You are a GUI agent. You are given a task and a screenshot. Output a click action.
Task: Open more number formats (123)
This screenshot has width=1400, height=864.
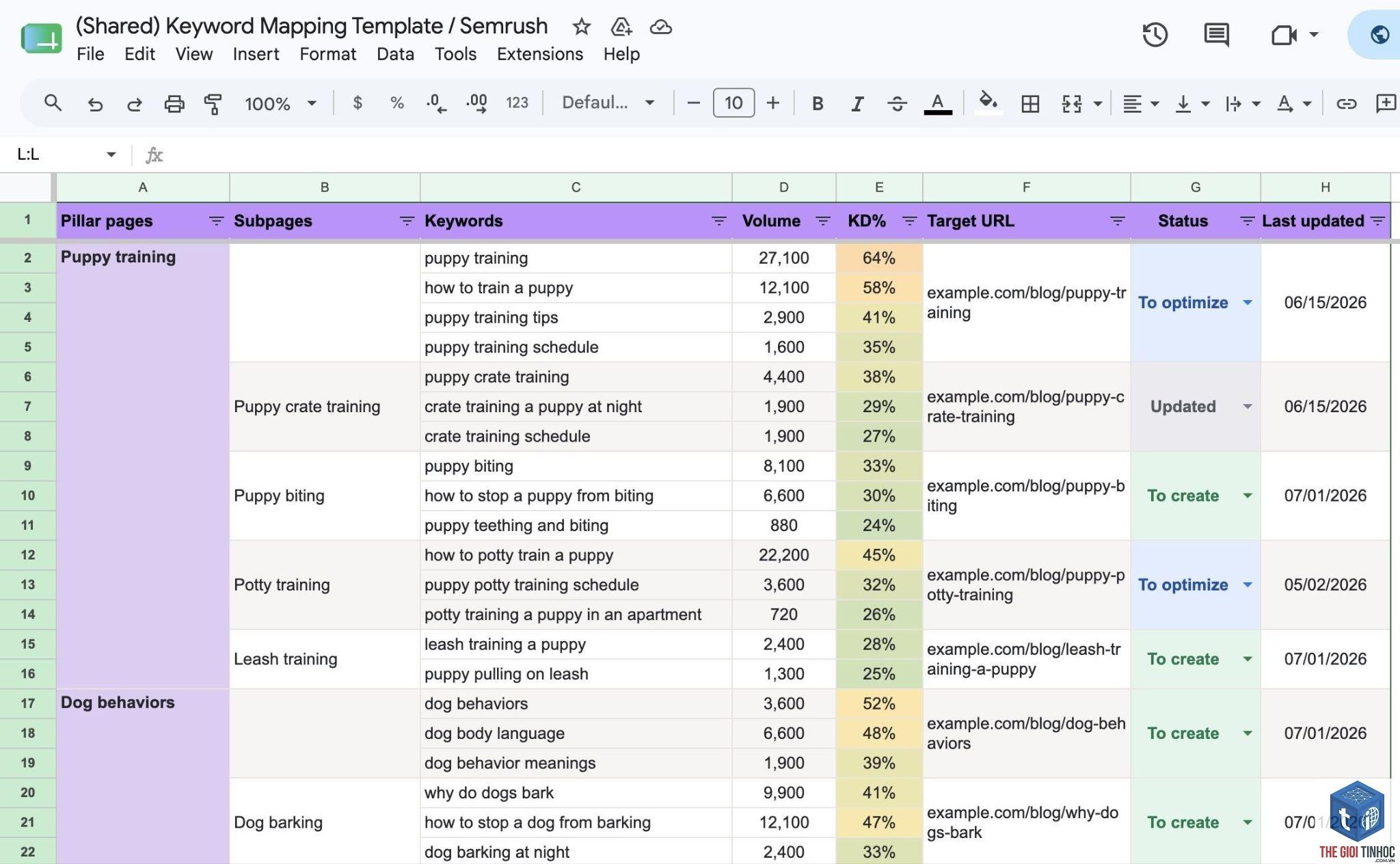pos(517,103)
